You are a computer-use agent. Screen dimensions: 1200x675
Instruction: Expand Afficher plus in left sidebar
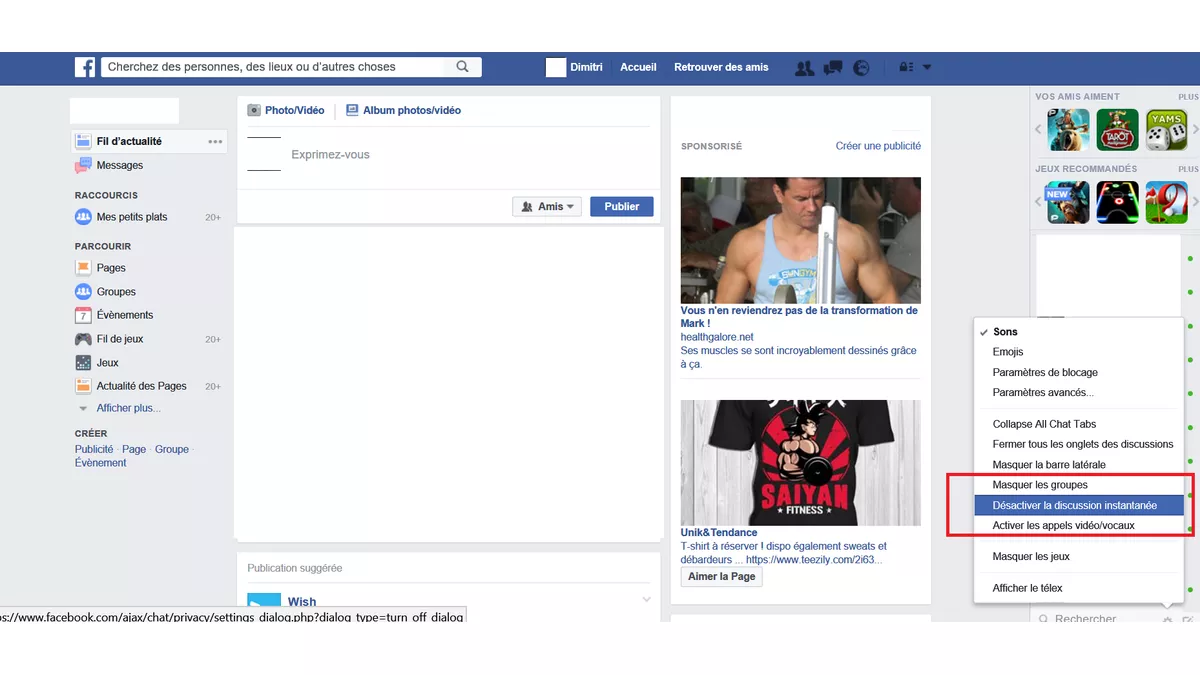pyautogui.click(x=128, y=408)
